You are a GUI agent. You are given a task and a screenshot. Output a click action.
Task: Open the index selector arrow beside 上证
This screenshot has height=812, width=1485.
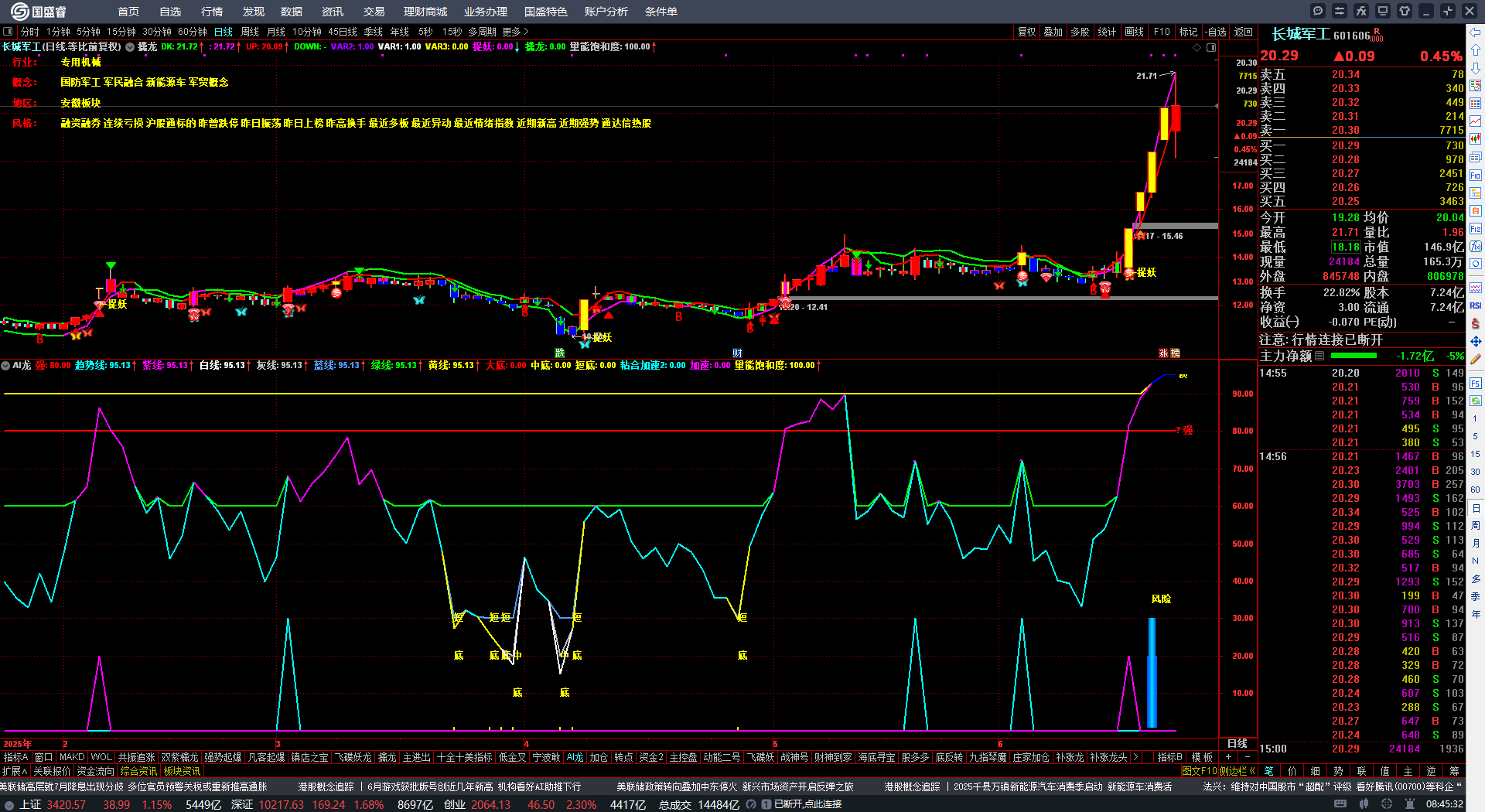[x=9, y=804]
